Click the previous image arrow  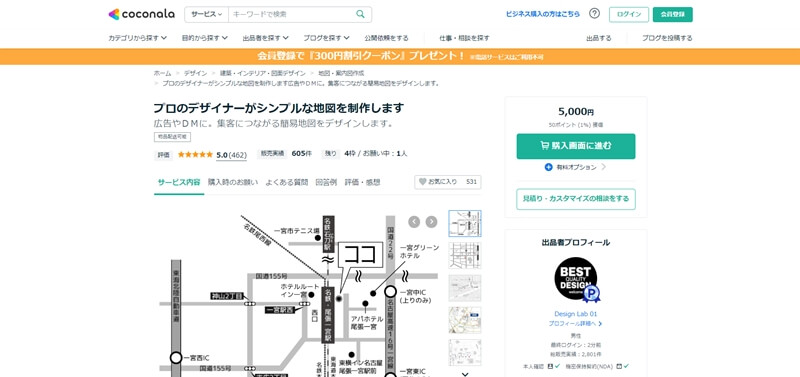click(x=414, y=221)
